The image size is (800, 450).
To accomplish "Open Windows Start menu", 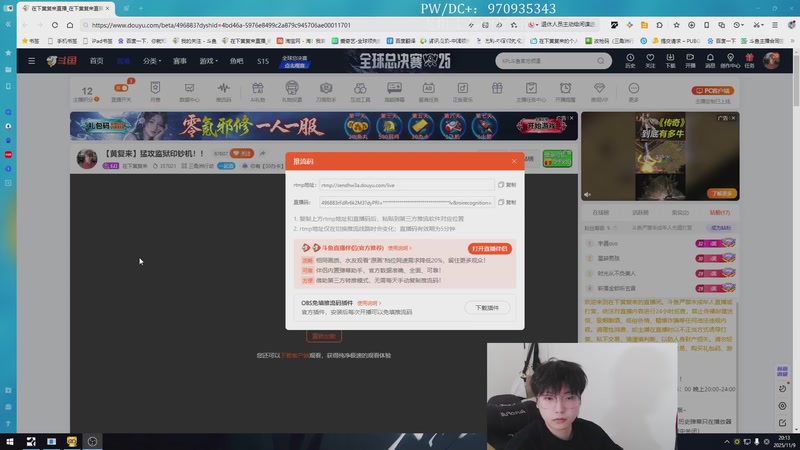I will (x=10, y=441).
